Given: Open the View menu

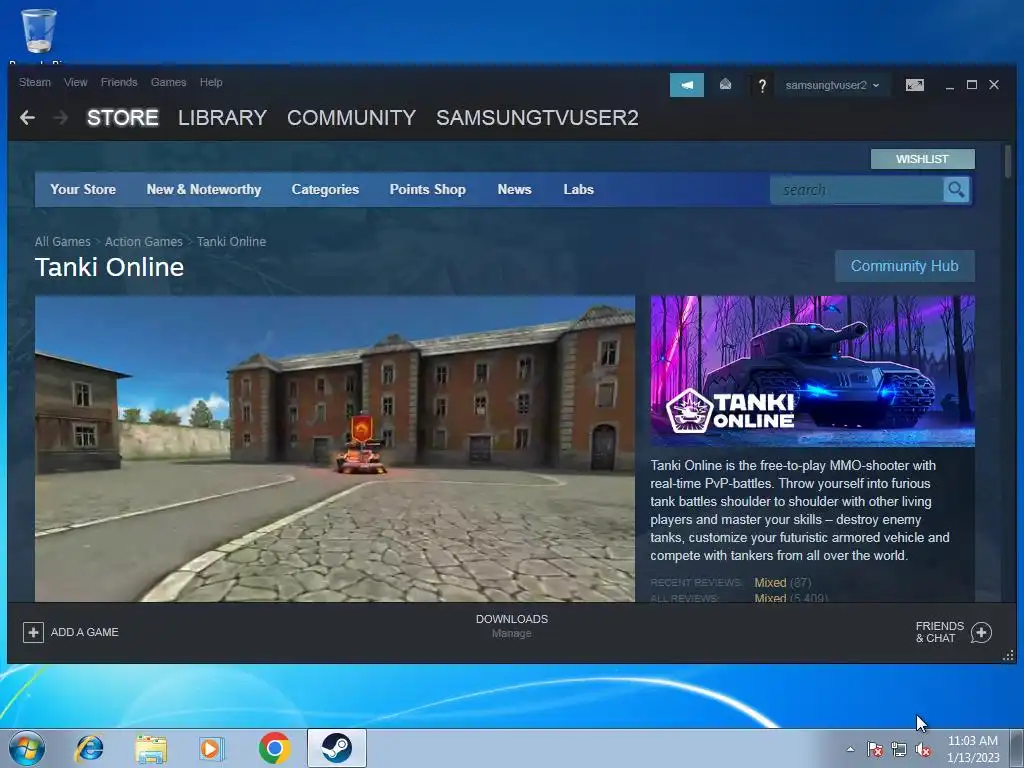Looking at the screenshot, I should (x=76, y=82).
